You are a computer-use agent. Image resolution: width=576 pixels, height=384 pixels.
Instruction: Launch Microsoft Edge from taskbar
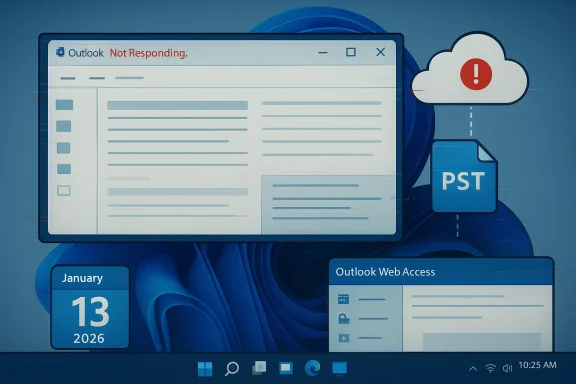click(x=313, y=368)
